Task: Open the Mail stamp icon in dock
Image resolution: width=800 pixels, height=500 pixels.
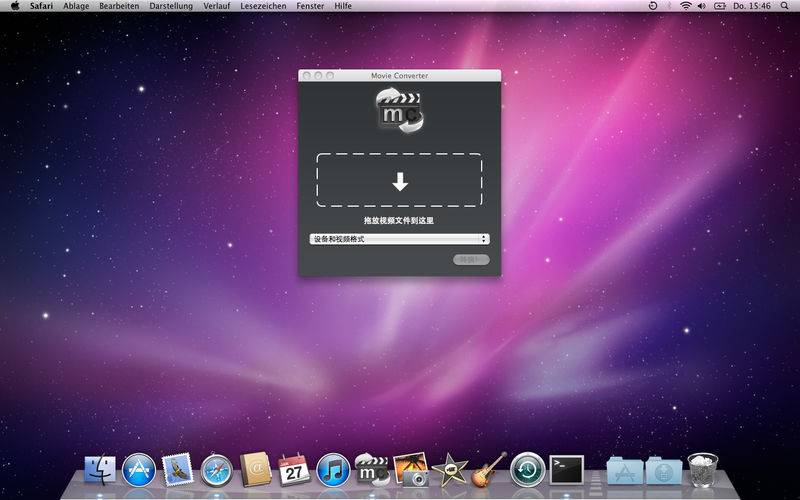Action: 178,469
